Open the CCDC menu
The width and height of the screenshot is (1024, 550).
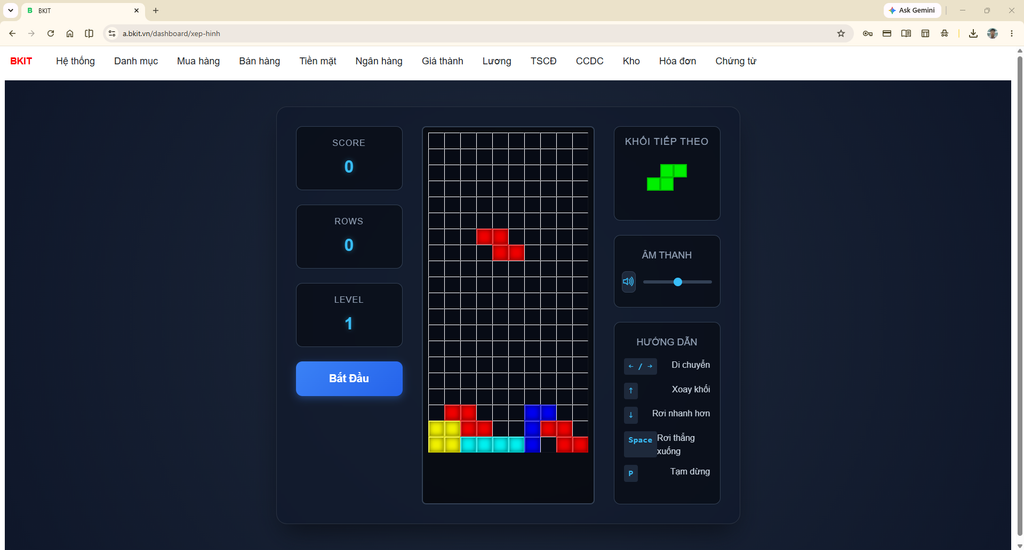tap(589, 61)
